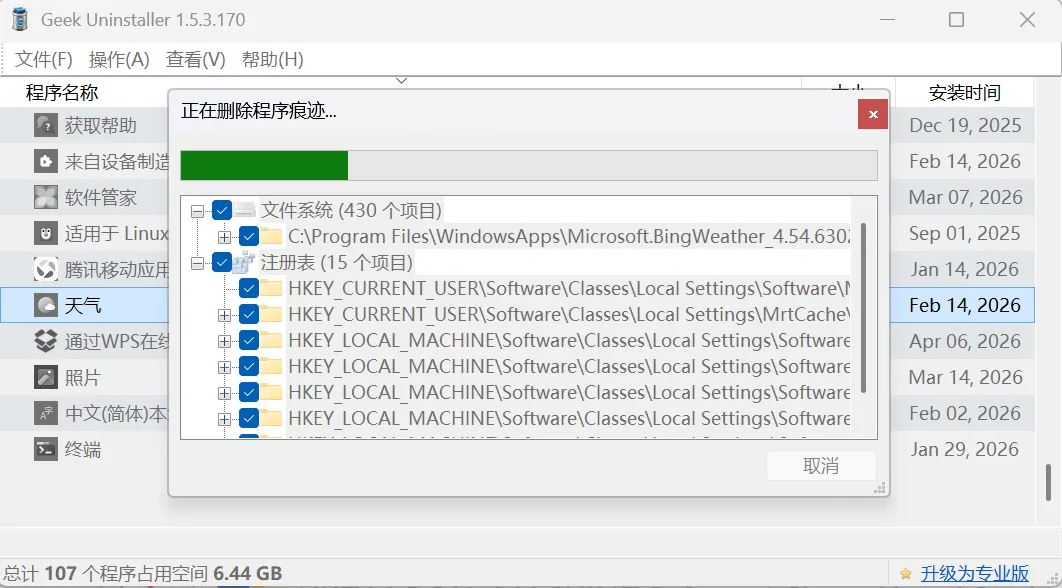Select the 终端 row dated Jan 29, 2026

(517, 449)
